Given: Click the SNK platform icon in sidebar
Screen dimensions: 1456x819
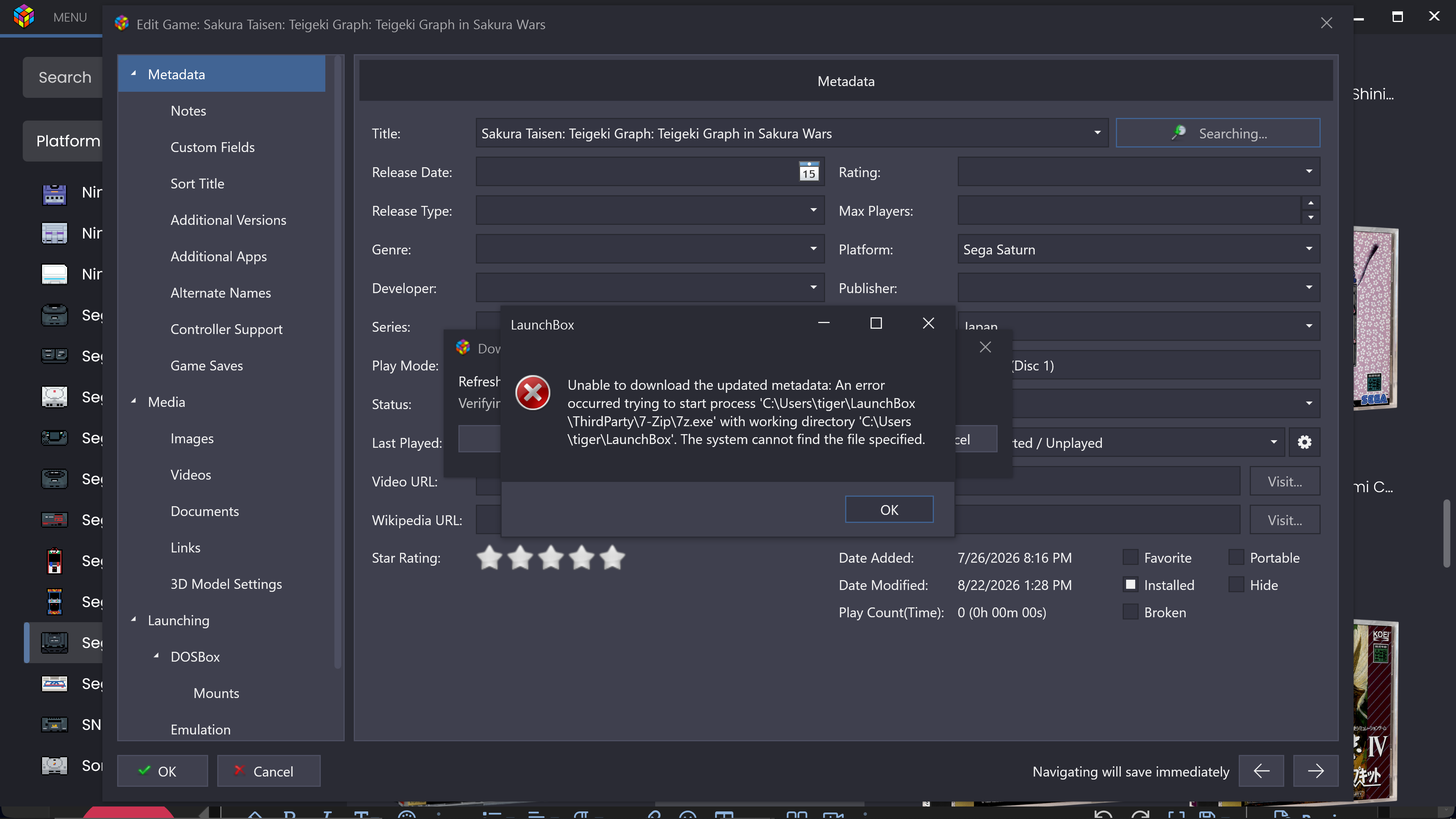Looking at the screenshot, I should 54,725.
